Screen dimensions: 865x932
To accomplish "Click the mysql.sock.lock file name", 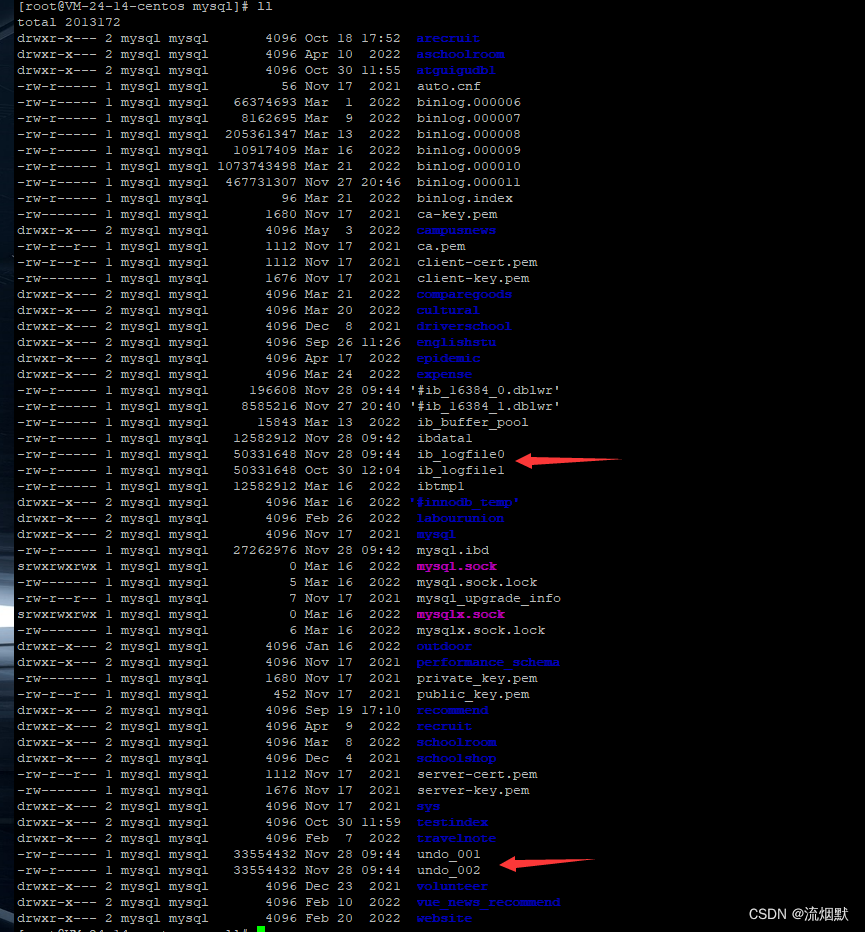I will (x=477, y=583).
